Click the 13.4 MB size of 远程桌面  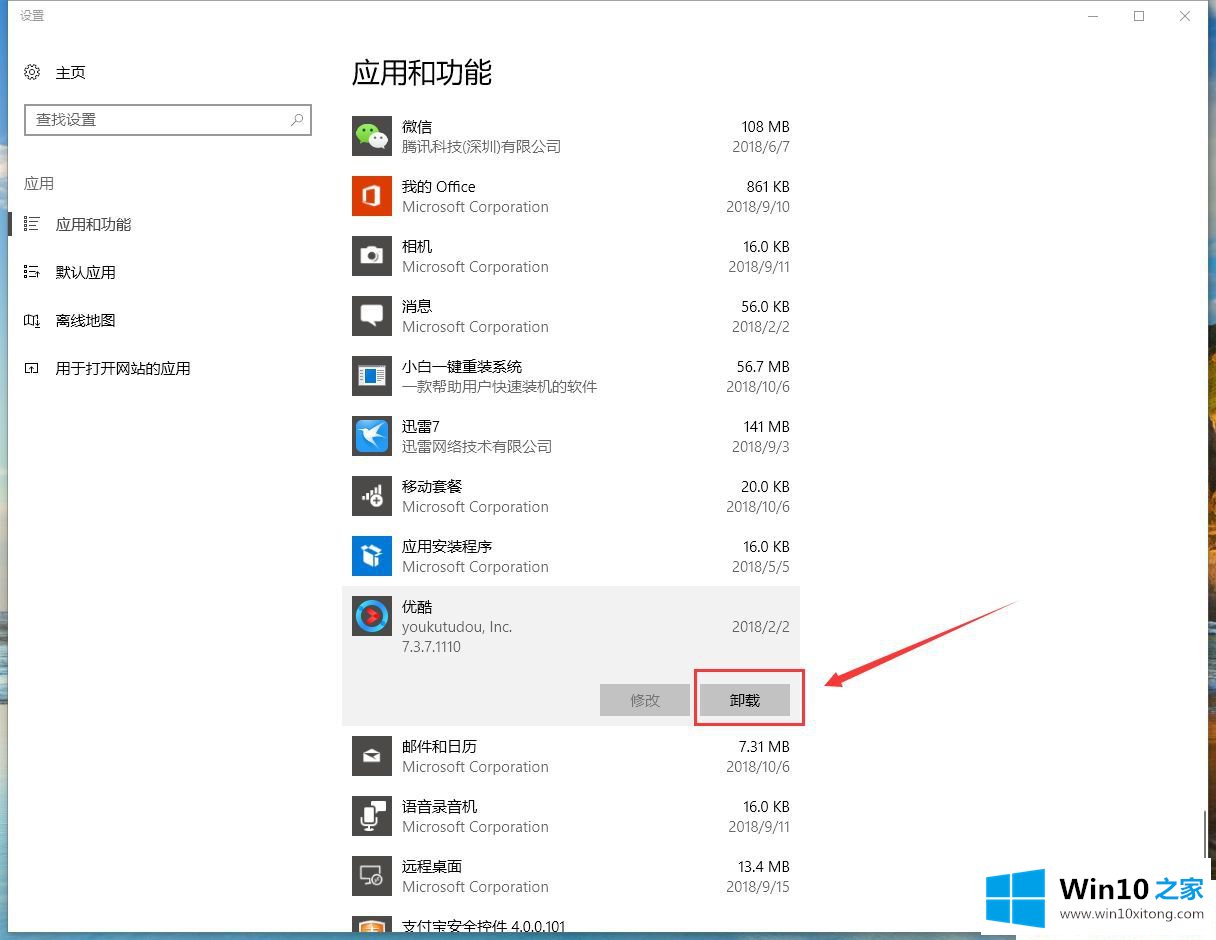coord(764,866)
